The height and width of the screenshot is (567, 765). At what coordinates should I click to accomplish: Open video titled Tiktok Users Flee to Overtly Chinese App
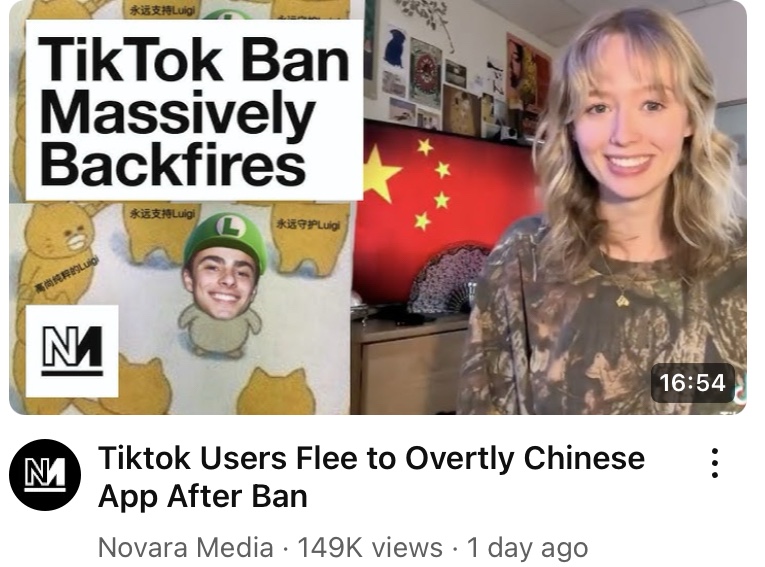371,477
